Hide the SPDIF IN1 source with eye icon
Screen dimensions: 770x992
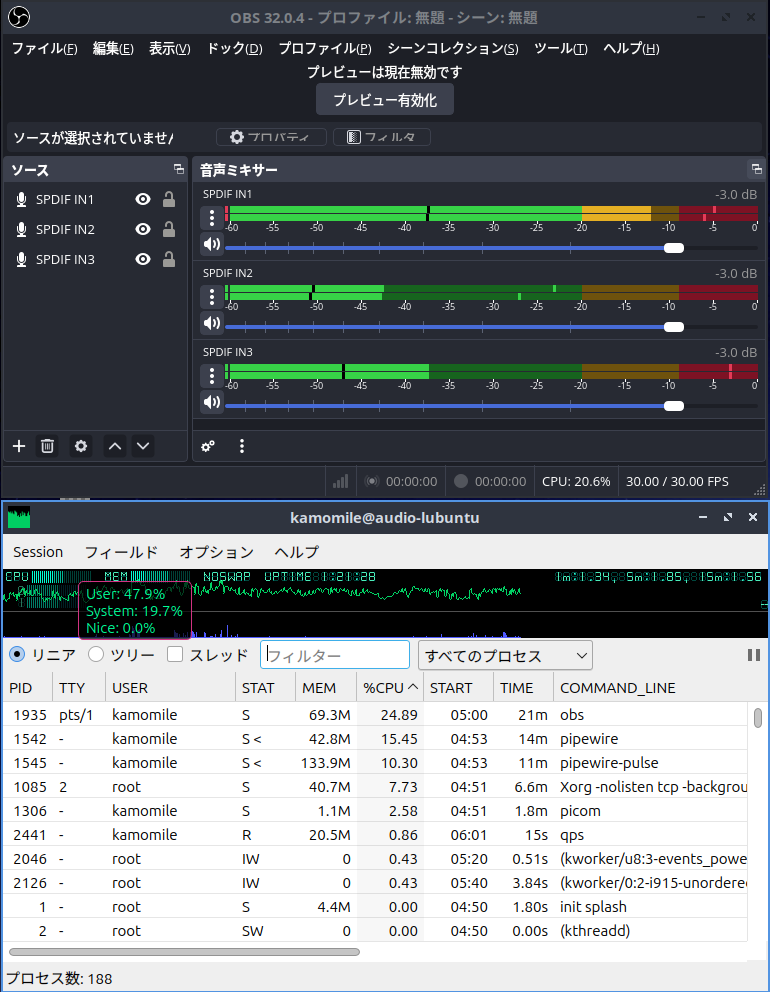(x=143, y=200)
